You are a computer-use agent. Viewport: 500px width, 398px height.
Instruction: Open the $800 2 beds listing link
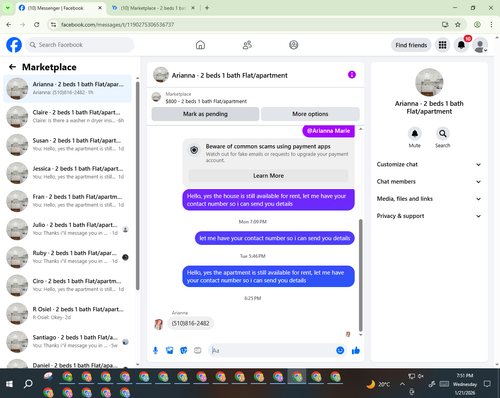[206, 101]
